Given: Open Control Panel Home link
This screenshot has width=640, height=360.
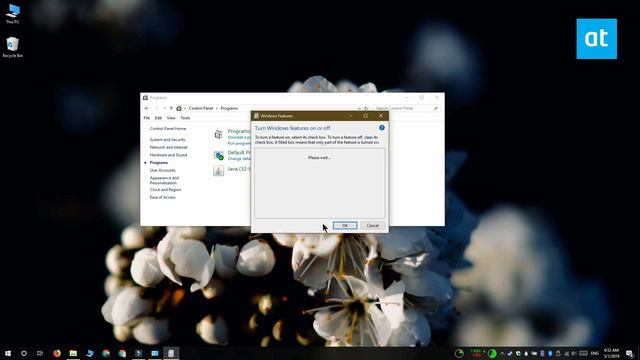Looking at the screenshot, I should (x=168, y=129).
